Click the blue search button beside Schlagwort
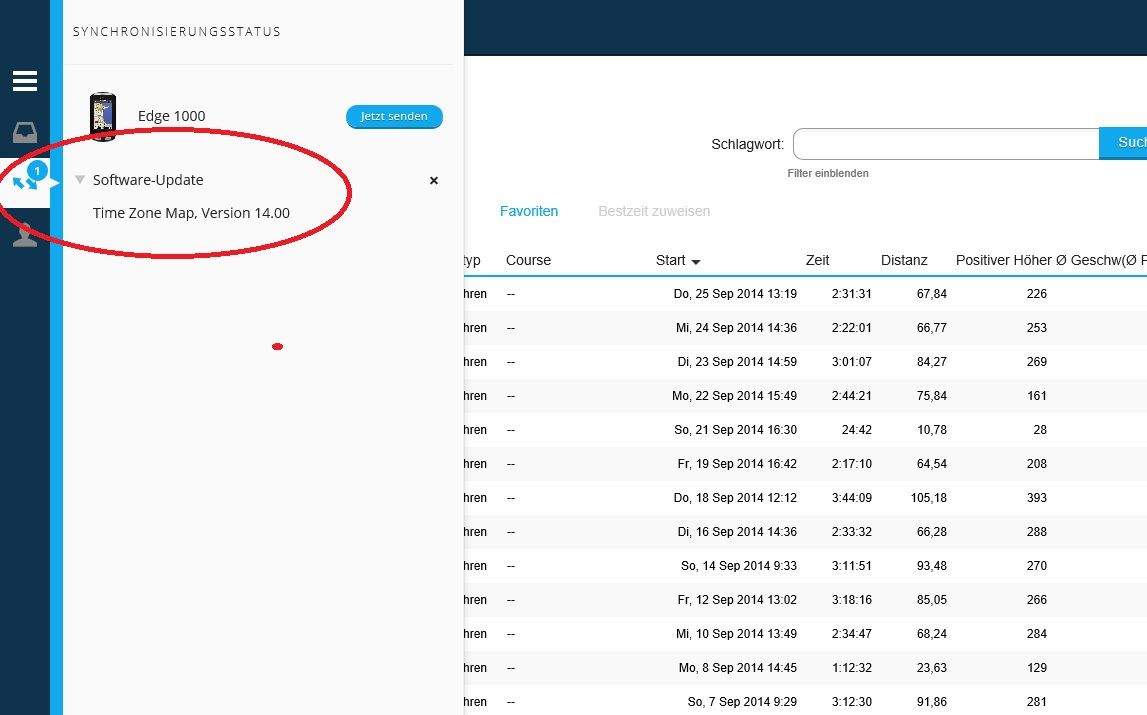 1123,143
